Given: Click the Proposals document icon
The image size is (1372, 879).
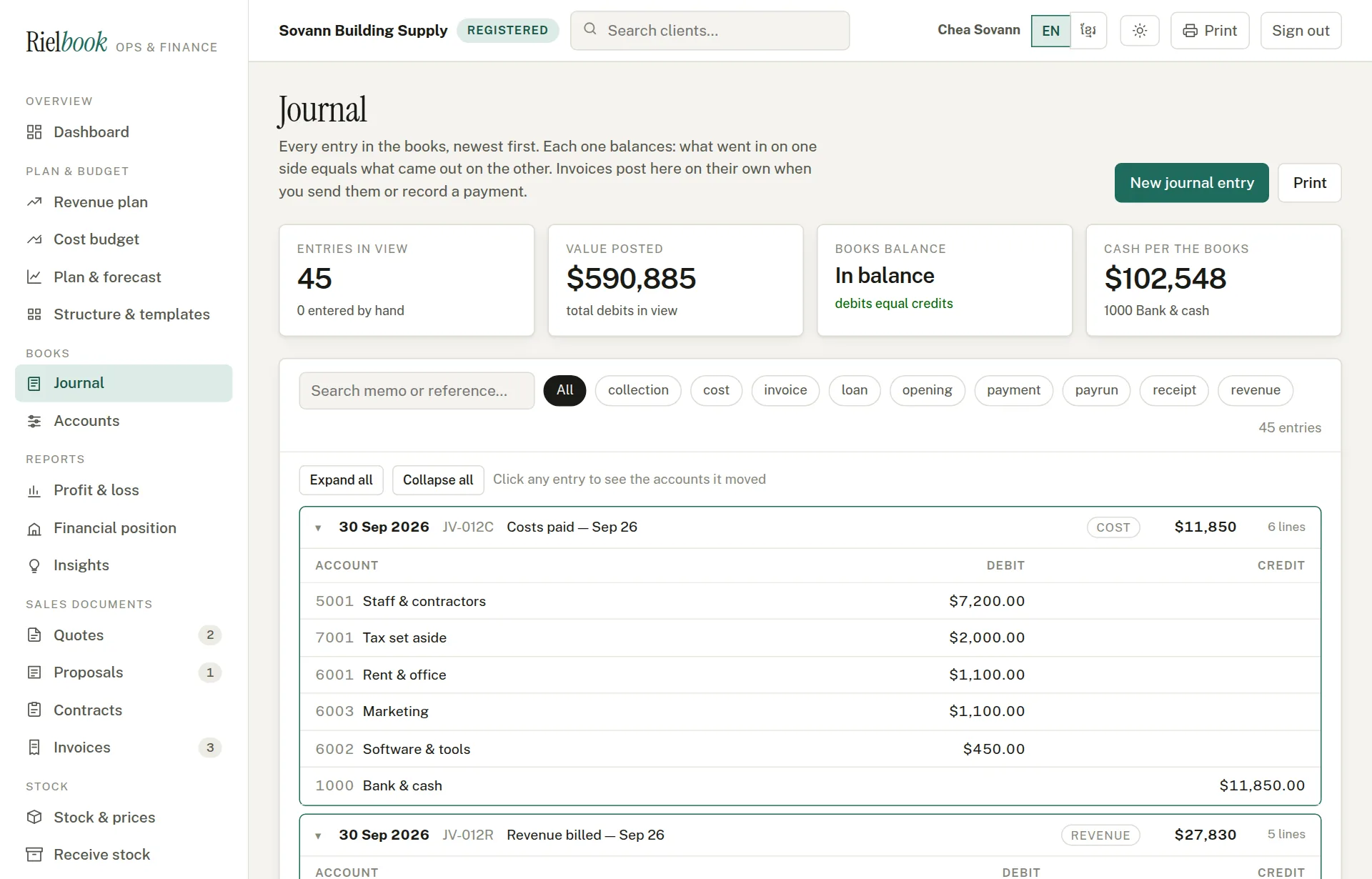Looking at the screenshot, I should pos(34,672).
